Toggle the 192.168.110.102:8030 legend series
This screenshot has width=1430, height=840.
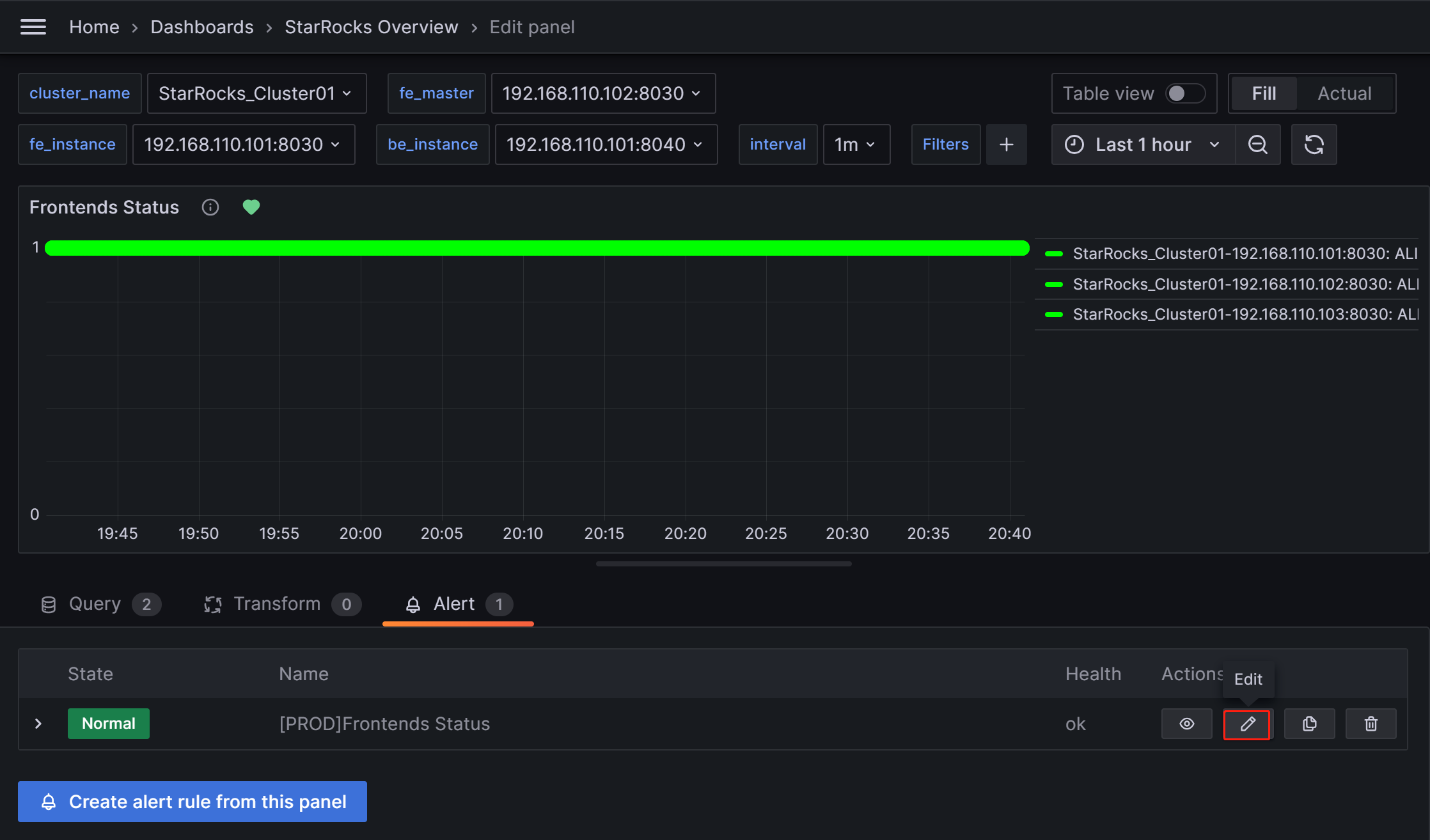pos(1243,284)
